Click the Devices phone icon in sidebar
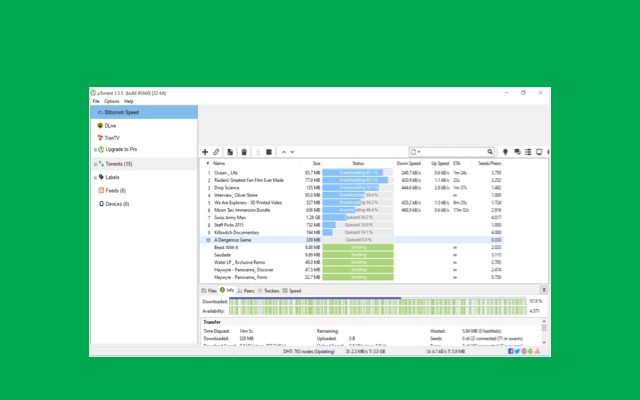The image size is (640, 400). [101, 204]
